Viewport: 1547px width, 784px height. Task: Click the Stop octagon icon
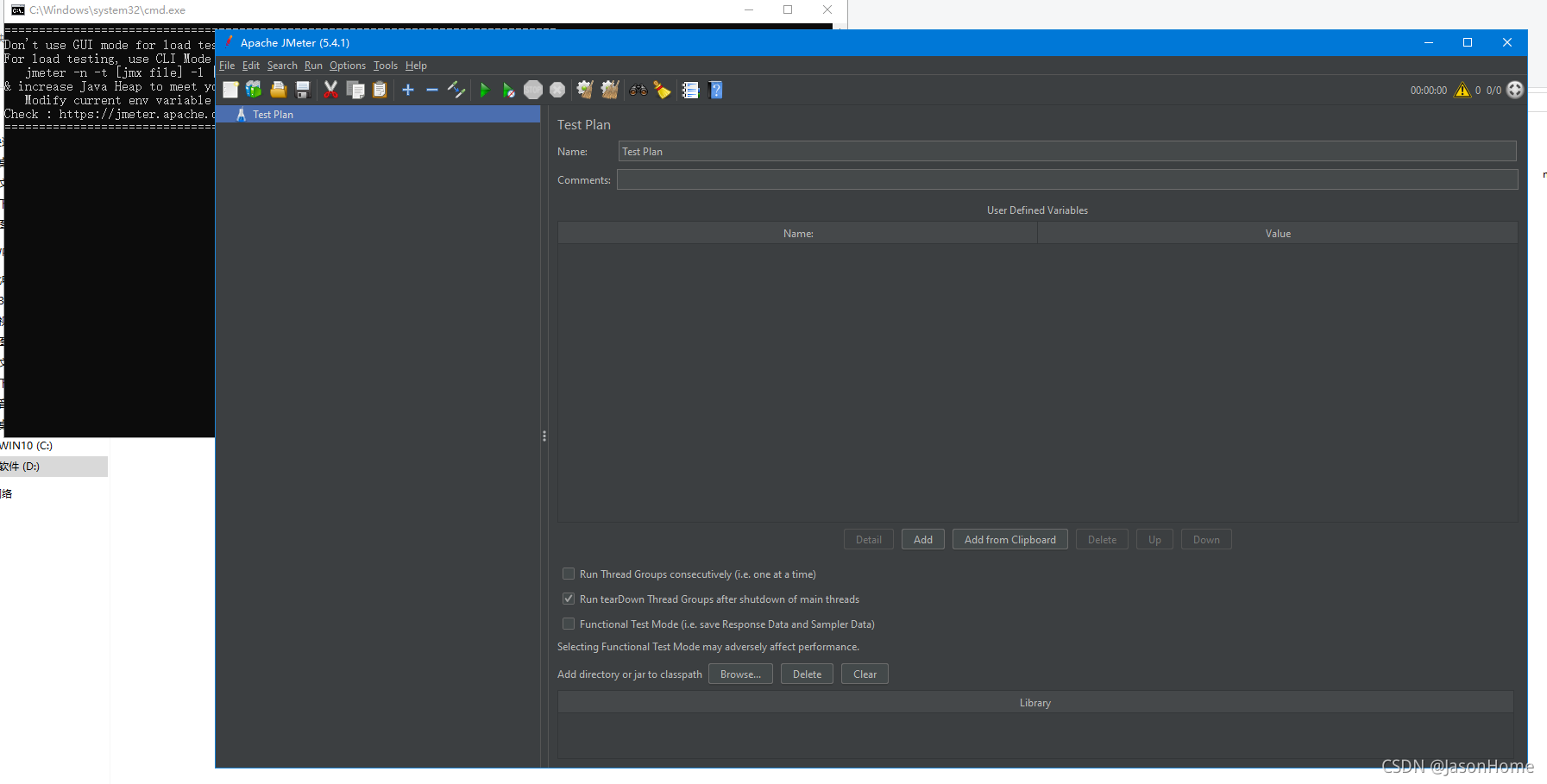[533, 90]
